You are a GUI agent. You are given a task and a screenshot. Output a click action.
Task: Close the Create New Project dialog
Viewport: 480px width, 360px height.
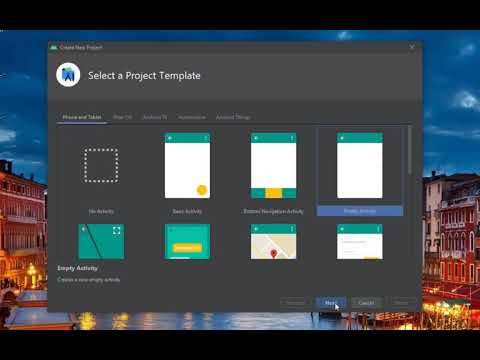pyautogui.click(x=412, y=47)
